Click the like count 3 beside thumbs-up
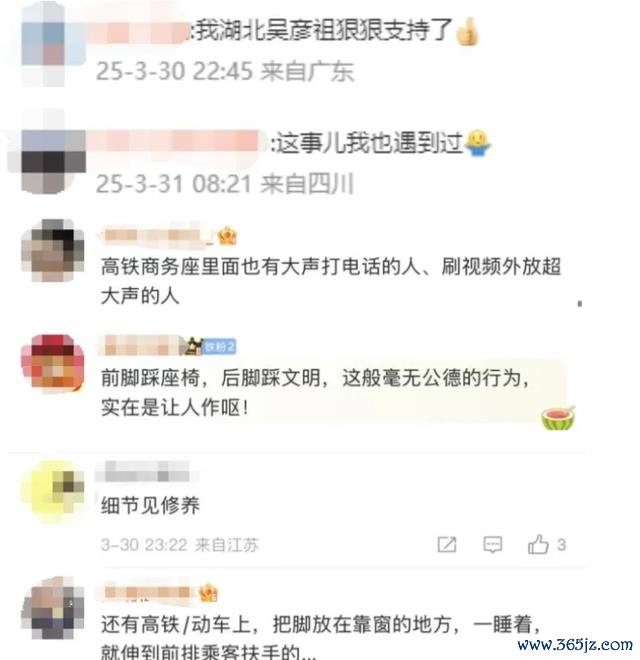This screenshot has height=660, width=640. 561,544
